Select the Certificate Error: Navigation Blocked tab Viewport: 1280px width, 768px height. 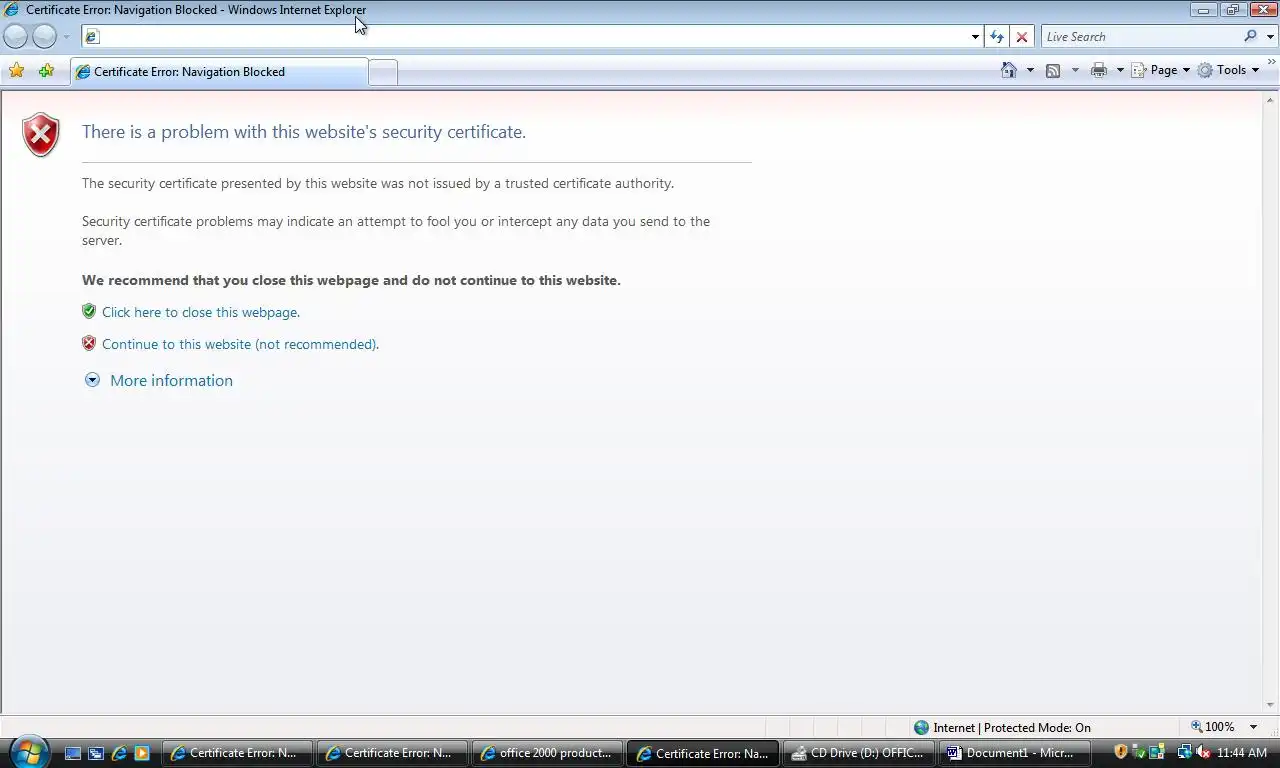(219, 72)
